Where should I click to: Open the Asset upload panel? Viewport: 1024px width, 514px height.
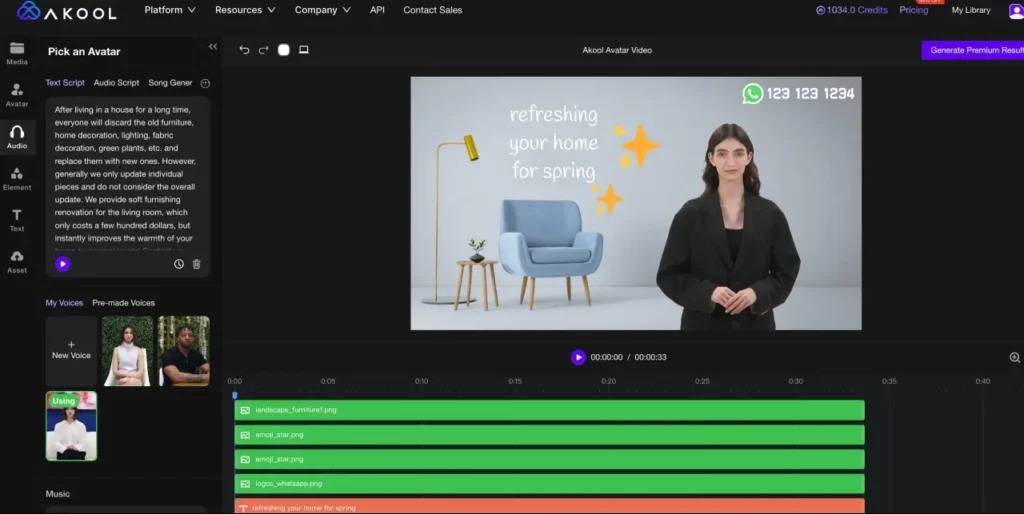click(17, 262)
